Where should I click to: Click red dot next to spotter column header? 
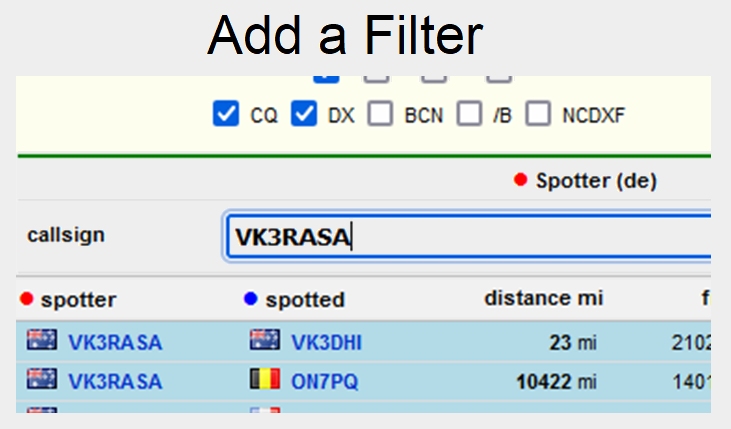pyautogui.click(x=27, y=299)
